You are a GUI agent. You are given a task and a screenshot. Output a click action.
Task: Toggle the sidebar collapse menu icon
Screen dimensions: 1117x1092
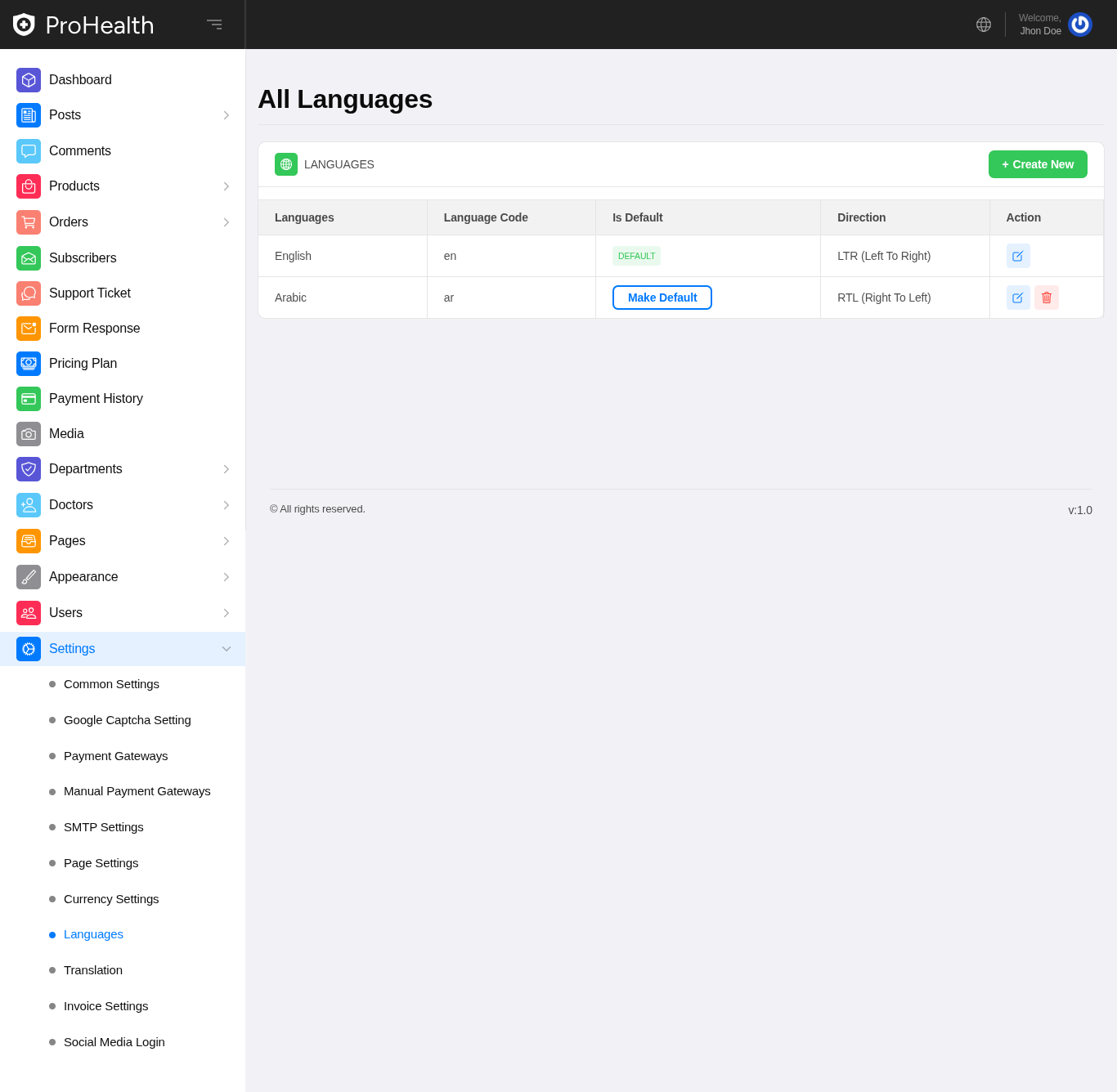click(x=214, y=25)
